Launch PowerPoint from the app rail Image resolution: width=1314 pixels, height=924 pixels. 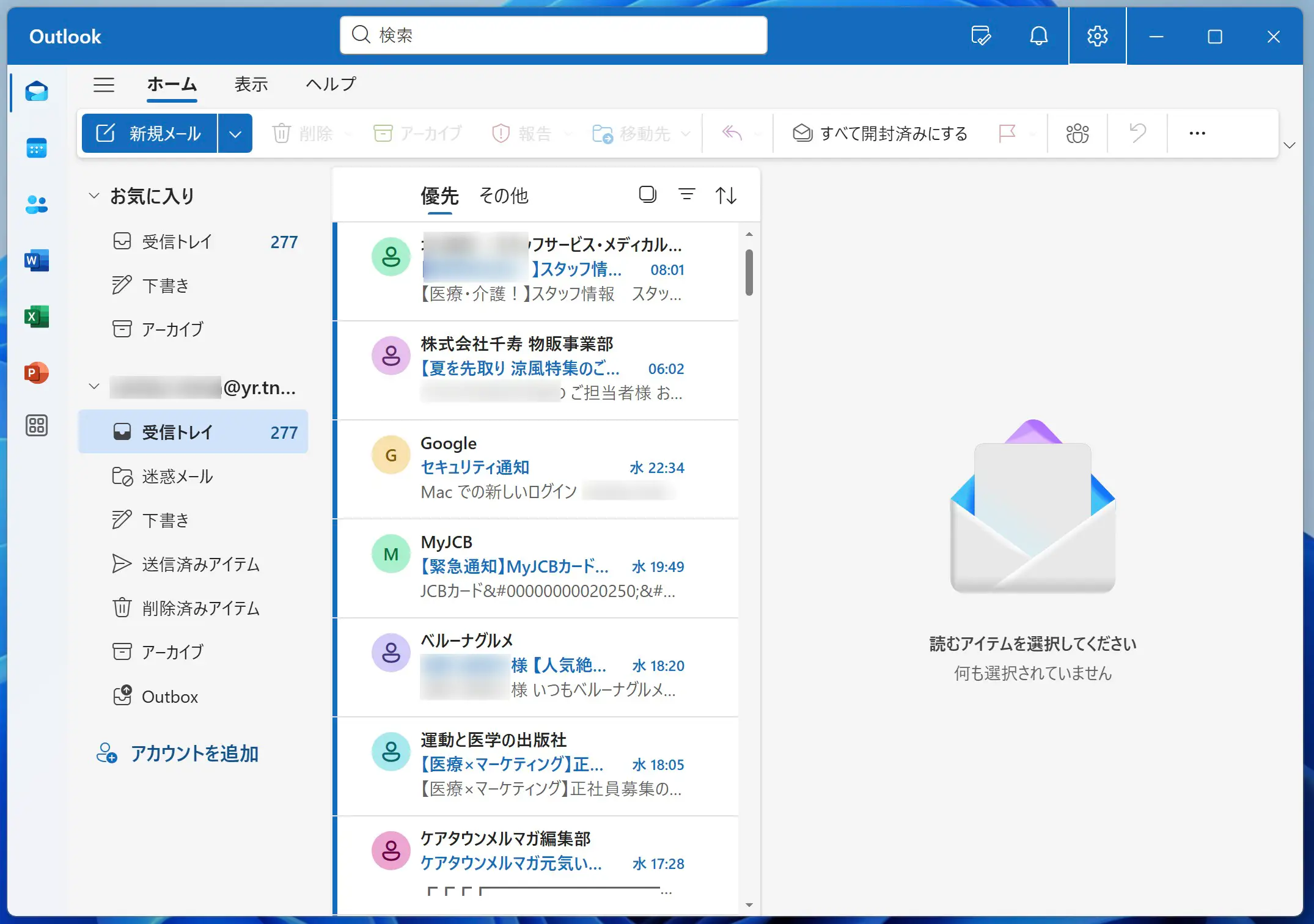pos(36,373)
